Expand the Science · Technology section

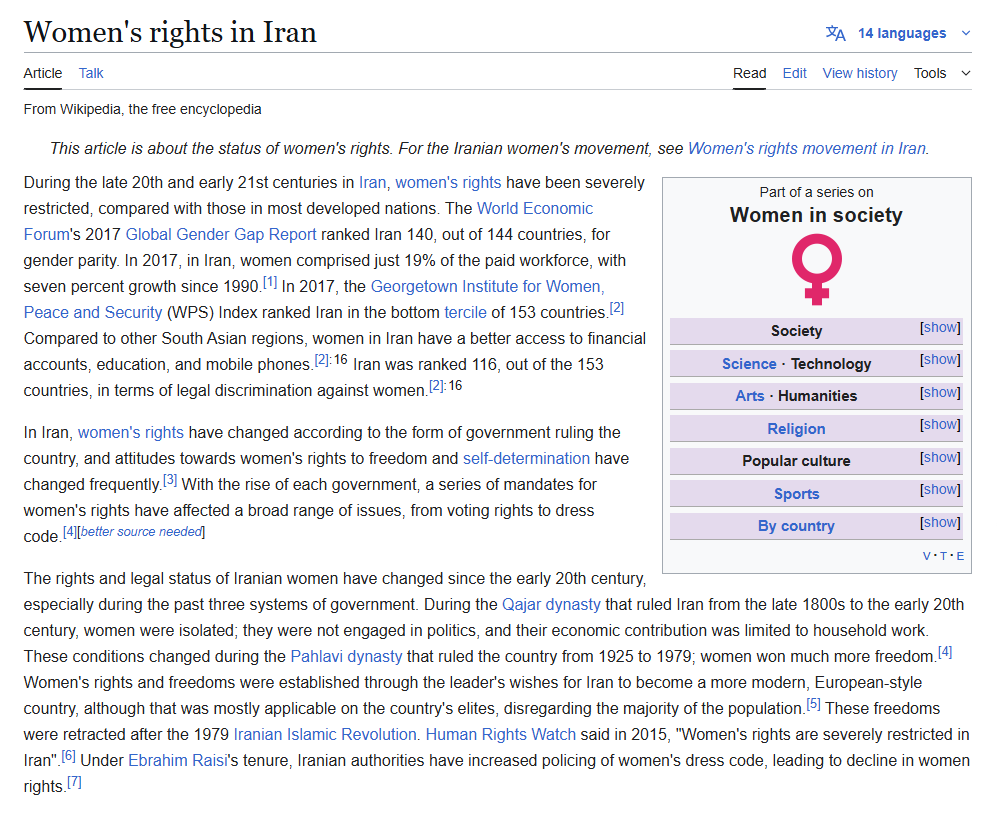point(940,359)
